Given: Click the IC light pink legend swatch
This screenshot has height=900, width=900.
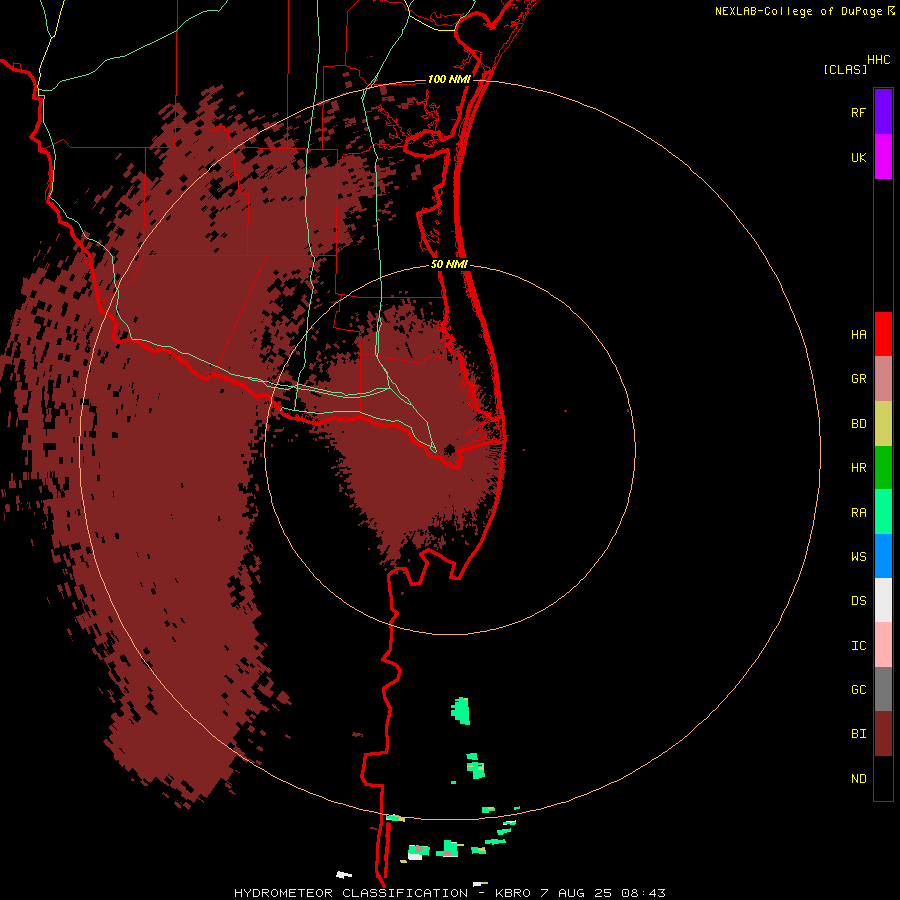Looking at the screenshot, I should (x=883, y=645).
